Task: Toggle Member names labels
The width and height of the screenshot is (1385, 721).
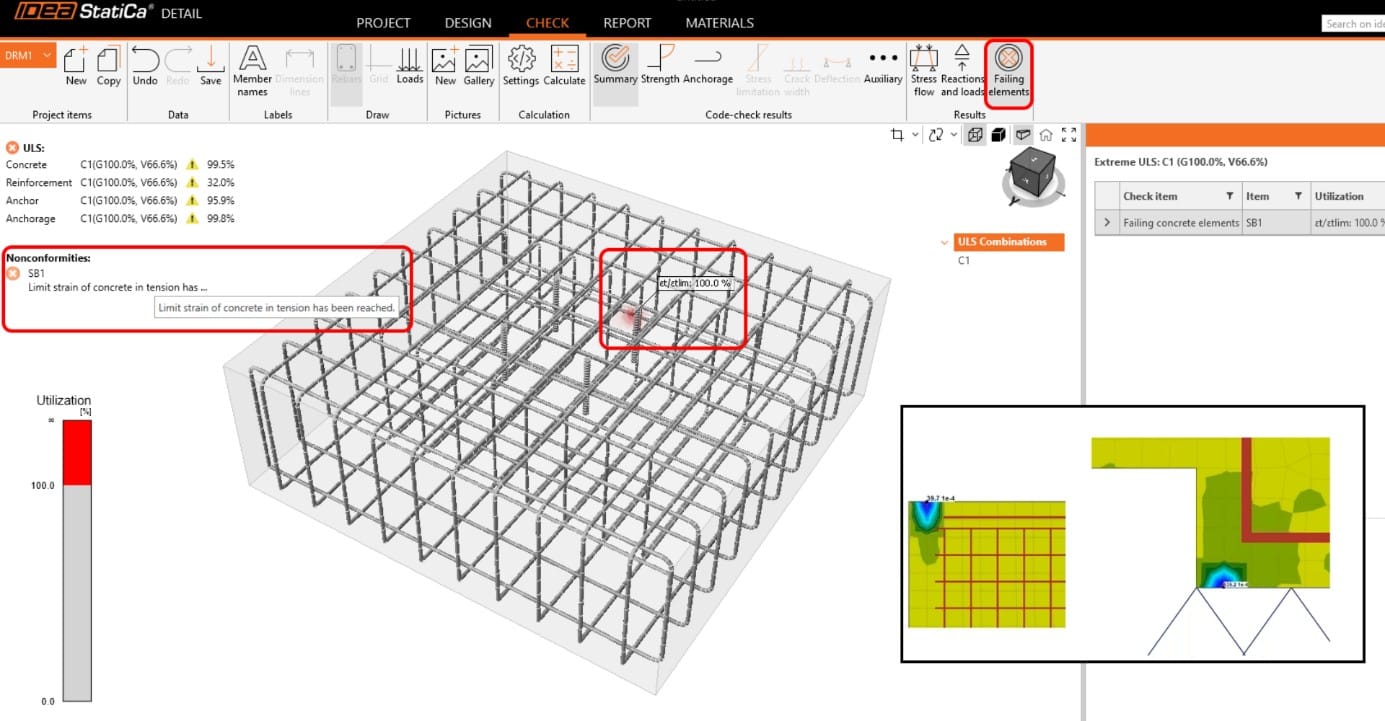Action: [x=252, y=72]
